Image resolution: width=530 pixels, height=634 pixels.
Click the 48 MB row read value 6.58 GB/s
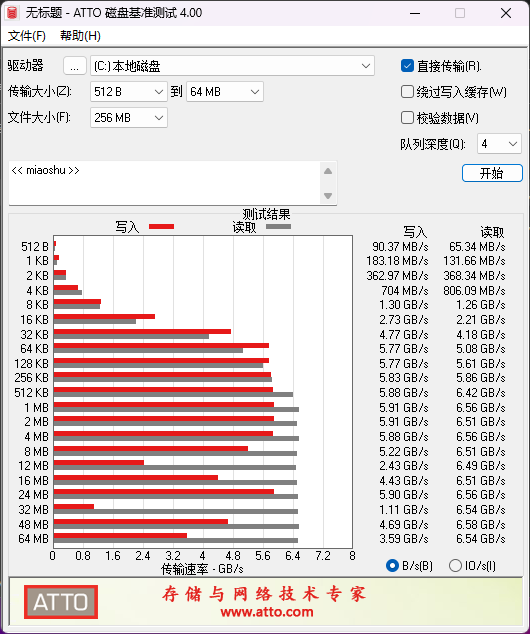pos(481,525)
